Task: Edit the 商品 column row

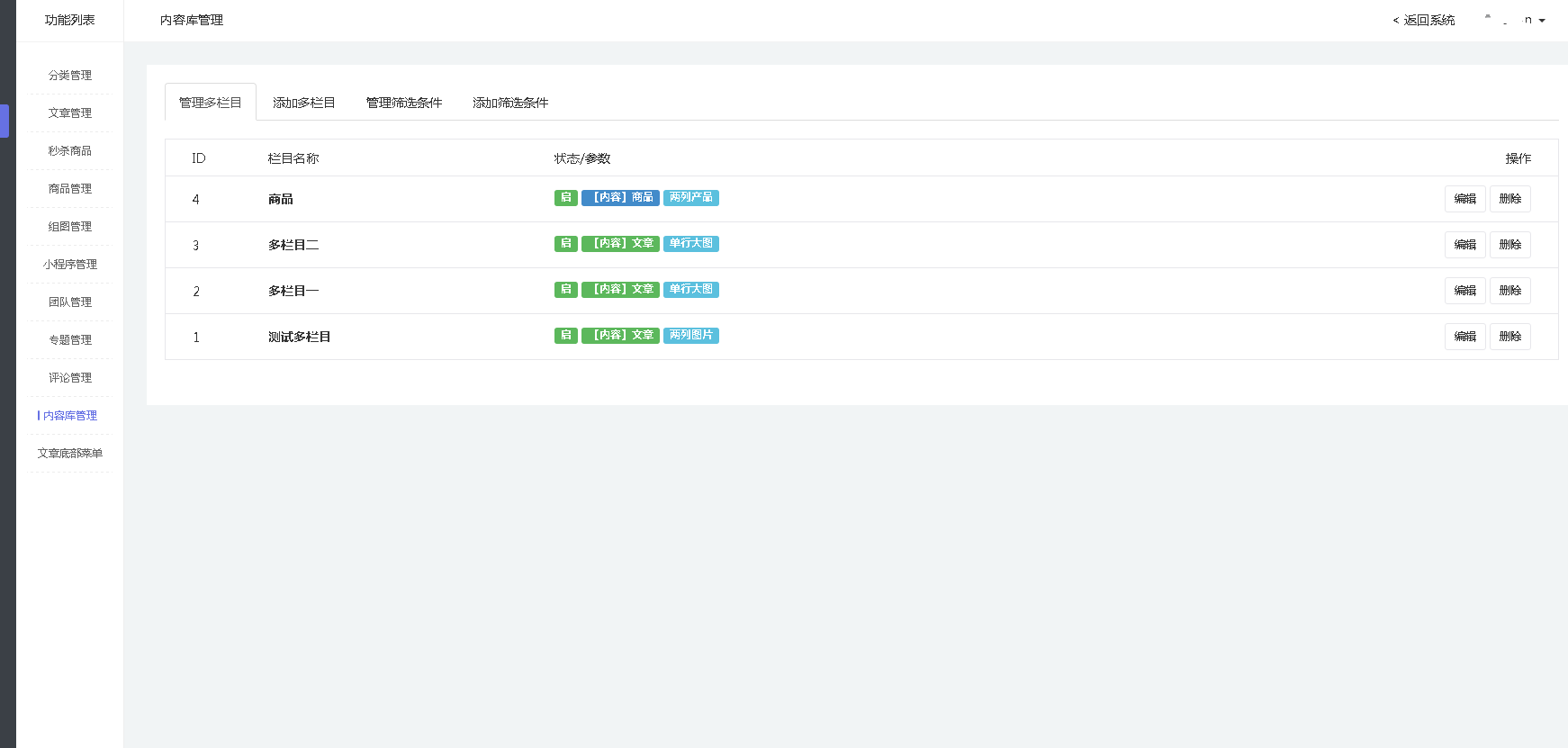Action: 1464,199
